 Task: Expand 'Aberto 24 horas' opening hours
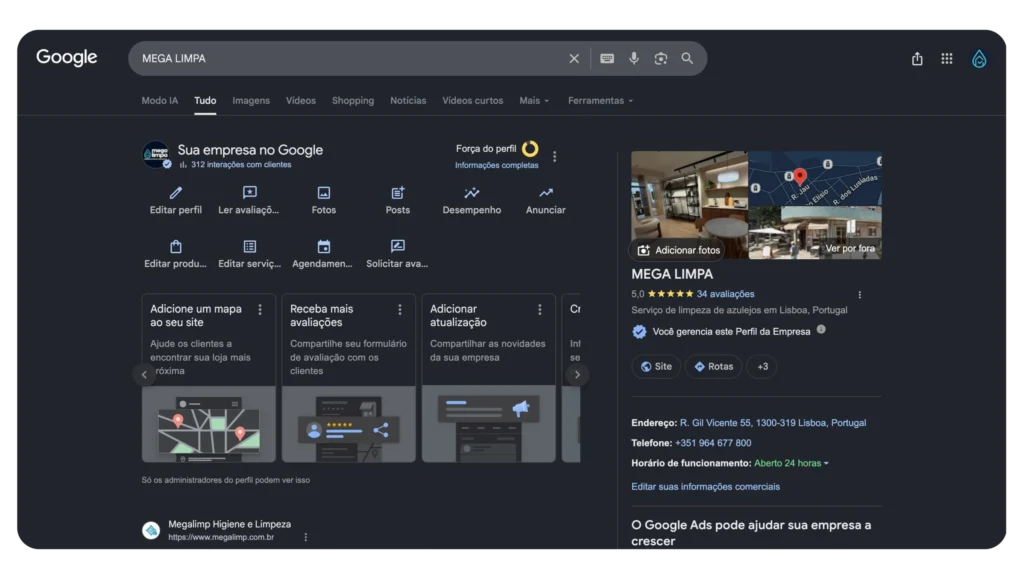[x=791, y=463]
